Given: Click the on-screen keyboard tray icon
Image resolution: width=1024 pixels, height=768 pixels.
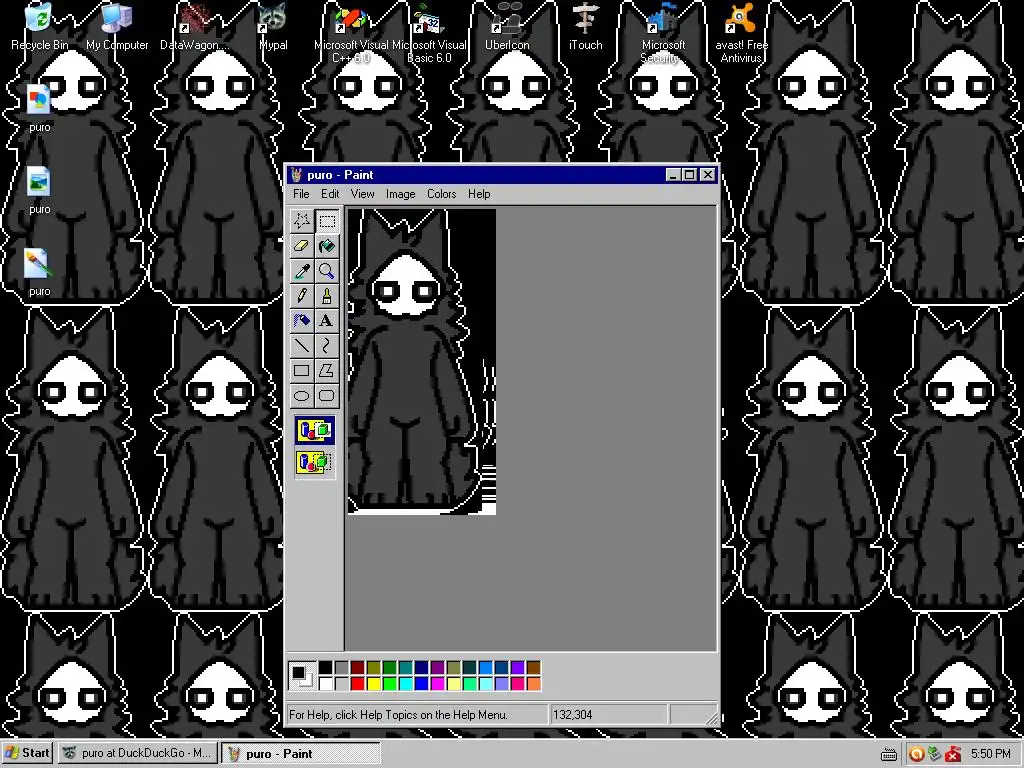Looking at the screenshot, I should point(889,754).
